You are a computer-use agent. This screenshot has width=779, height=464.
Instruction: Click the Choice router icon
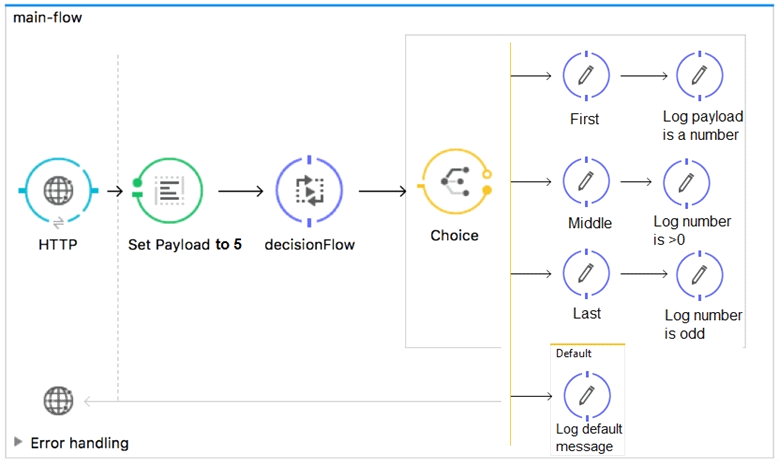pos(456,181)
